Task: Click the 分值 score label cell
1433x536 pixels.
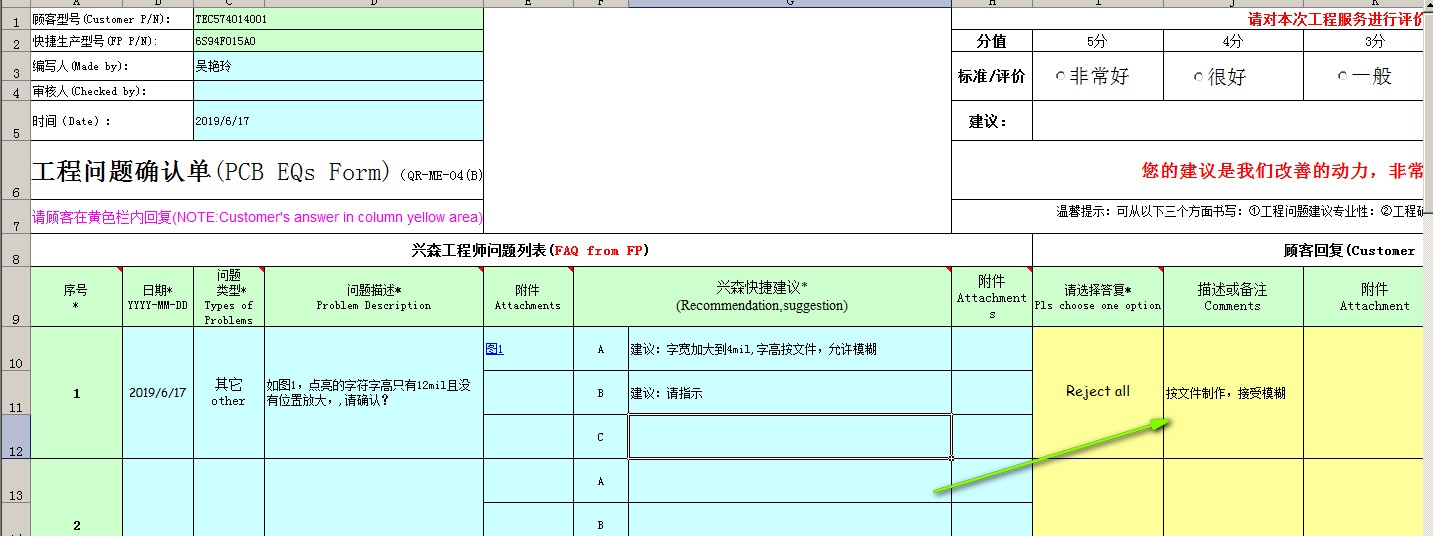Action: [991, 41]
